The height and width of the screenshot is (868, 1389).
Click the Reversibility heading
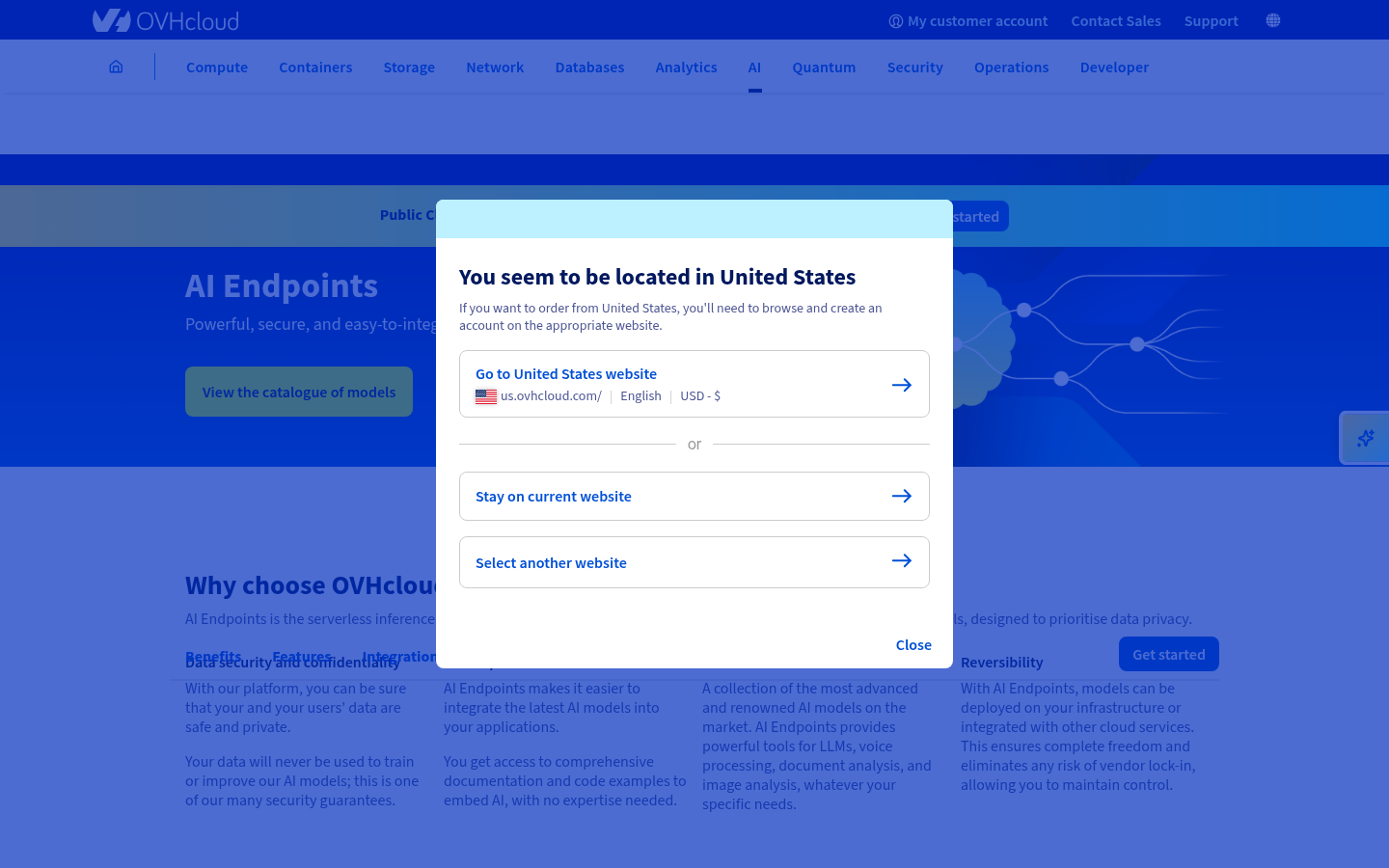click(x=1002, y=663)
